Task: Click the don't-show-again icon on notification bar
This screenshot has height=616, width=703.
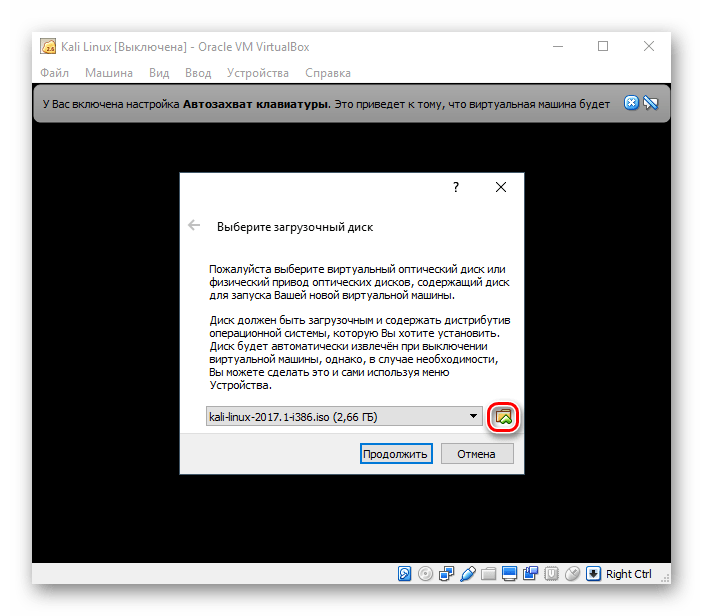Action: coord(650,102)
